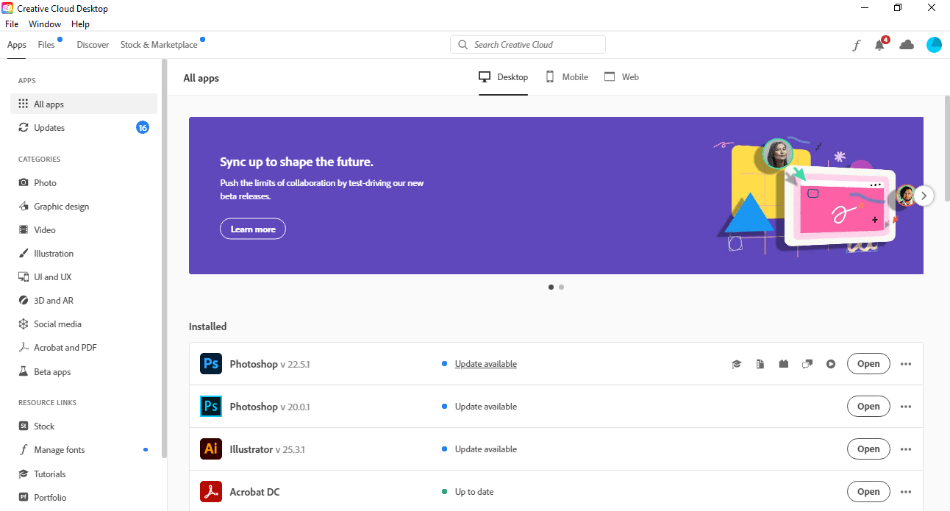950x511 pixels.
Task: Open the tutorials graduation cap icon for Photoshop 22.5.1
Action: coord(736,364)
